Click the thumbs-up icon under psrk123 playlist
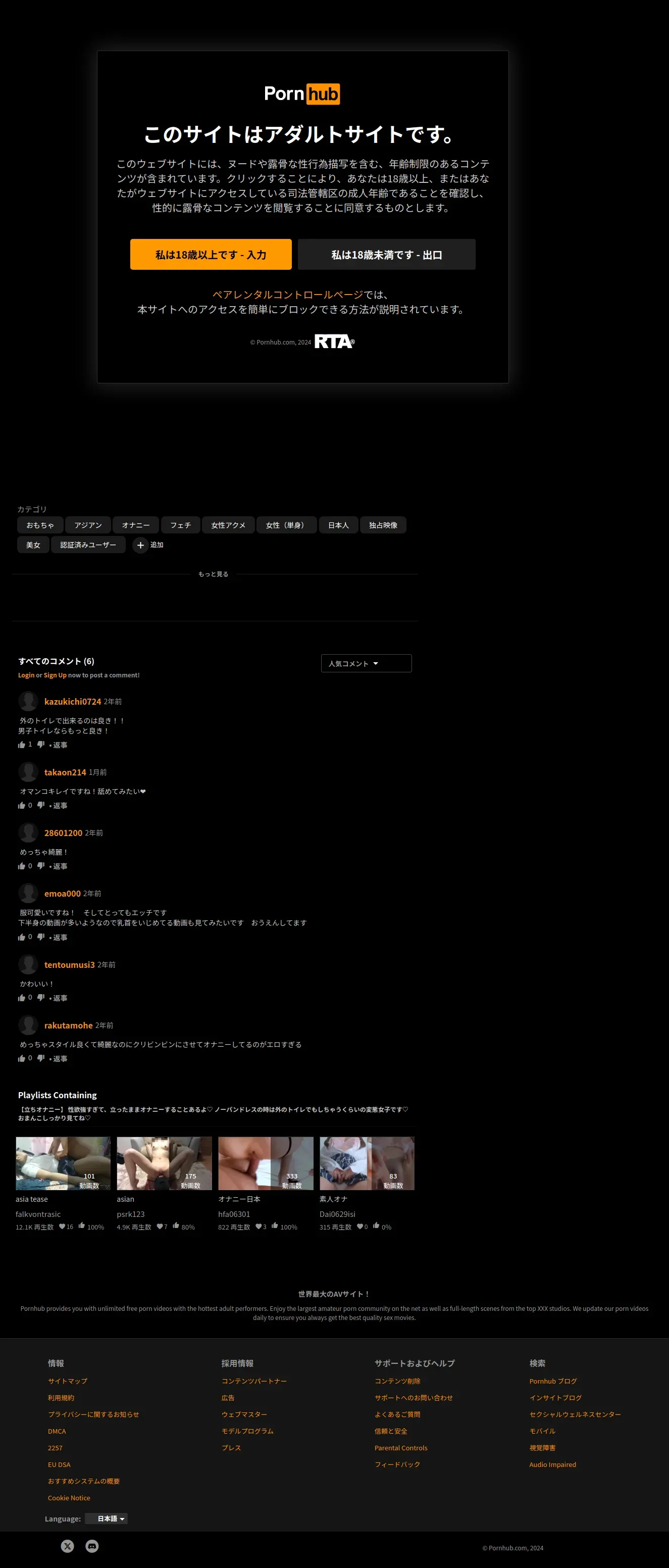Screen dimensions: 669x1568 [176, 1226]
